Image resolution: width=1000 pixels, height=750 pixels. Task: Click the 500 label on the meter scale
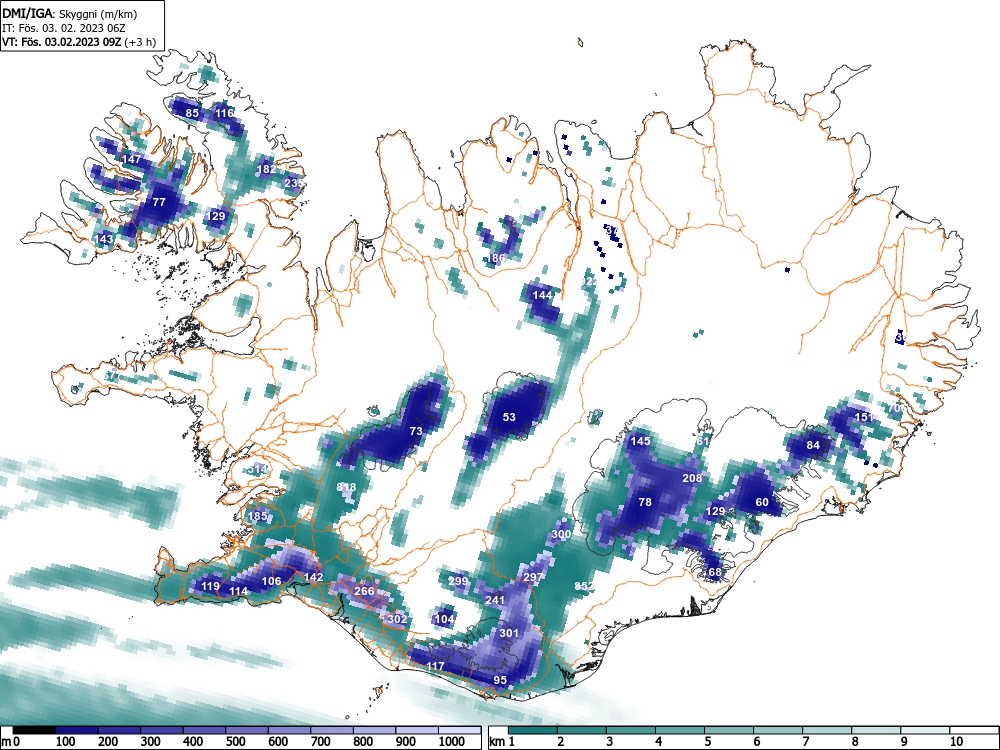[235, 742]
